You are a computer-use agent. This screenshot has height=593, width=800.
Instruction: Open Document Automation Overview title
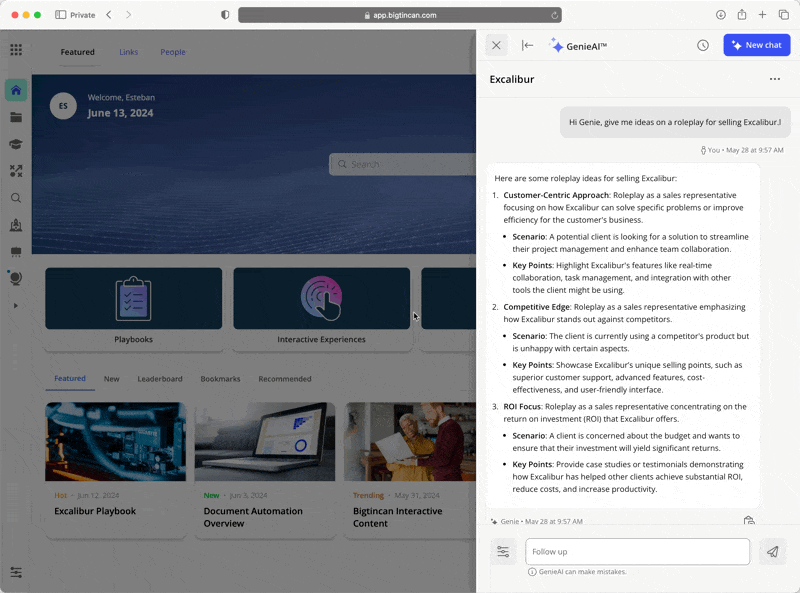pyautogui.click(x=253, y=517)
